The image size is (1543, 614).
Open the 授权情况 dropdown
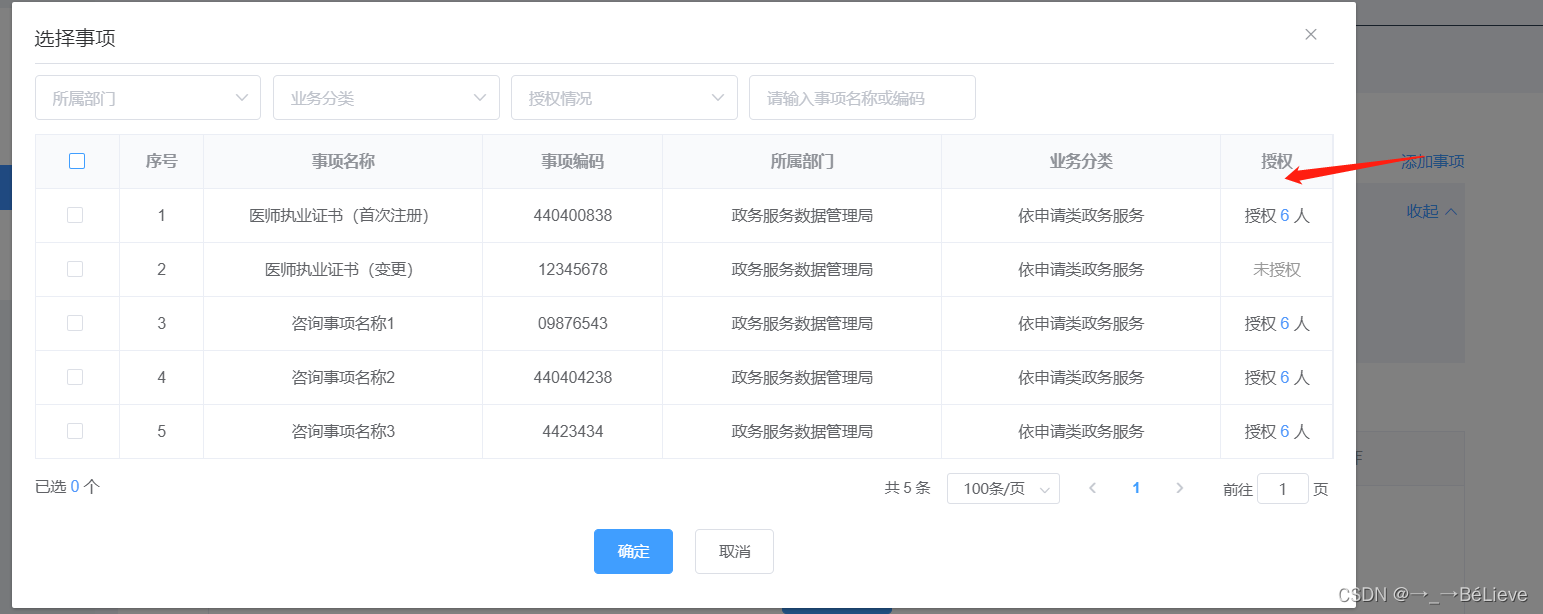point(624,97)
